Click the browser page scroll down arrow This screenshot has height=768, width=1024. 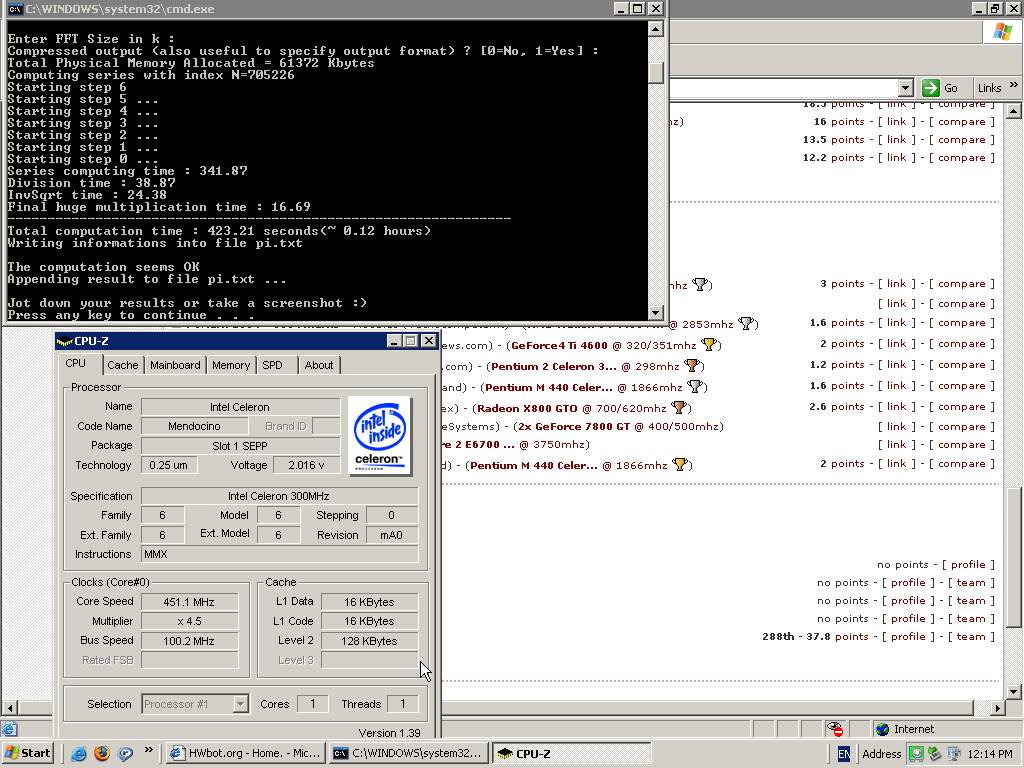1014,692
